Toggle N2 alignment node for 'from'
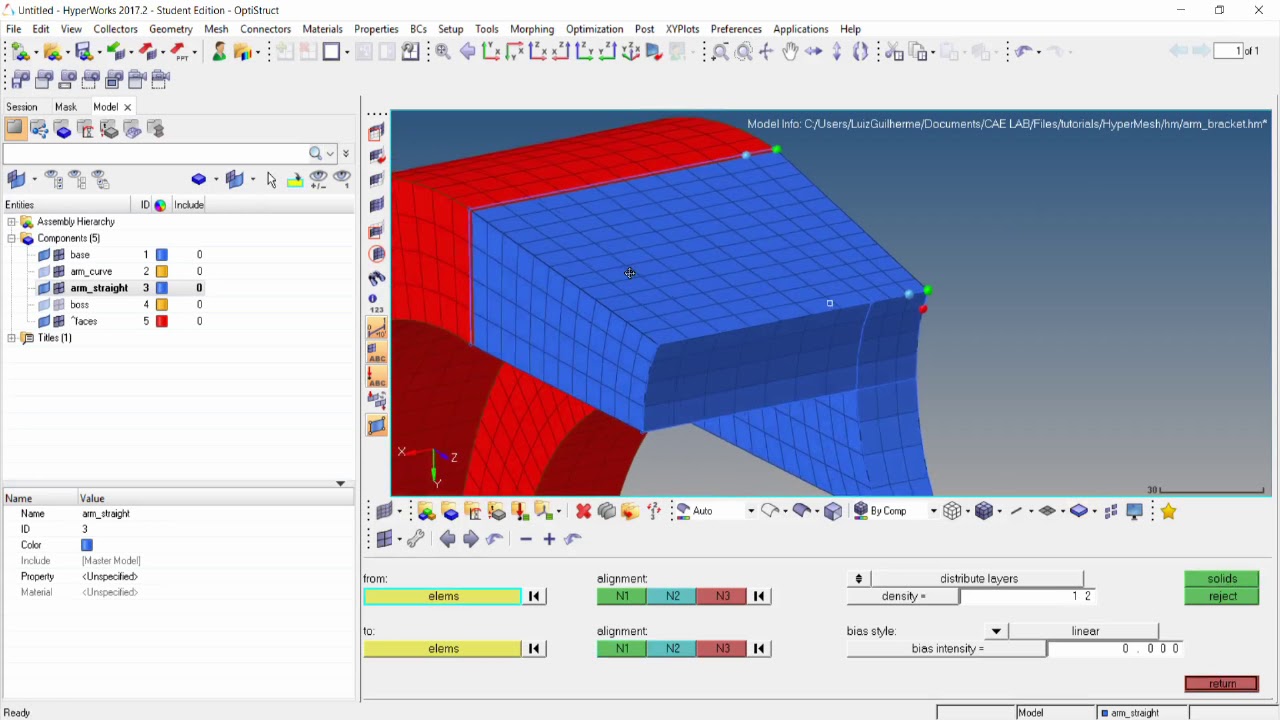The height and width of the screenshot is (720, 1280). coord(672,596)
